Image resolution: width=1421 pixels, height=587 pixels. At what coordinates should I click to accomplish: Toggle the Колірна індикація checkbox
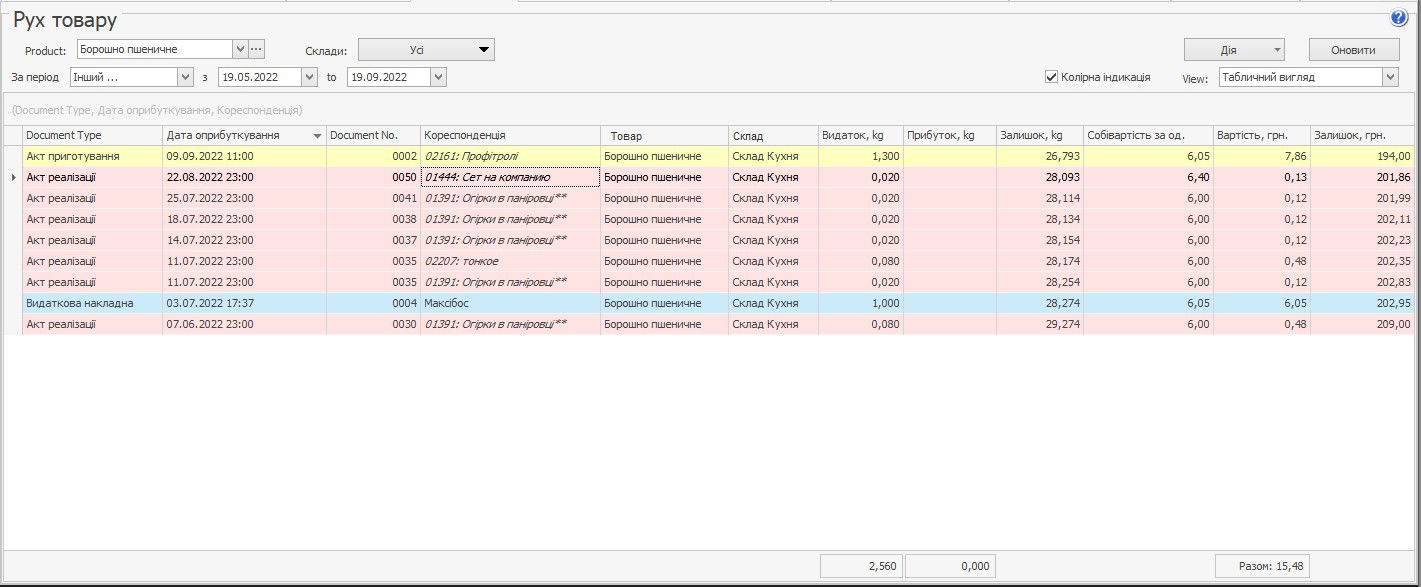[x=1052, y=77]
